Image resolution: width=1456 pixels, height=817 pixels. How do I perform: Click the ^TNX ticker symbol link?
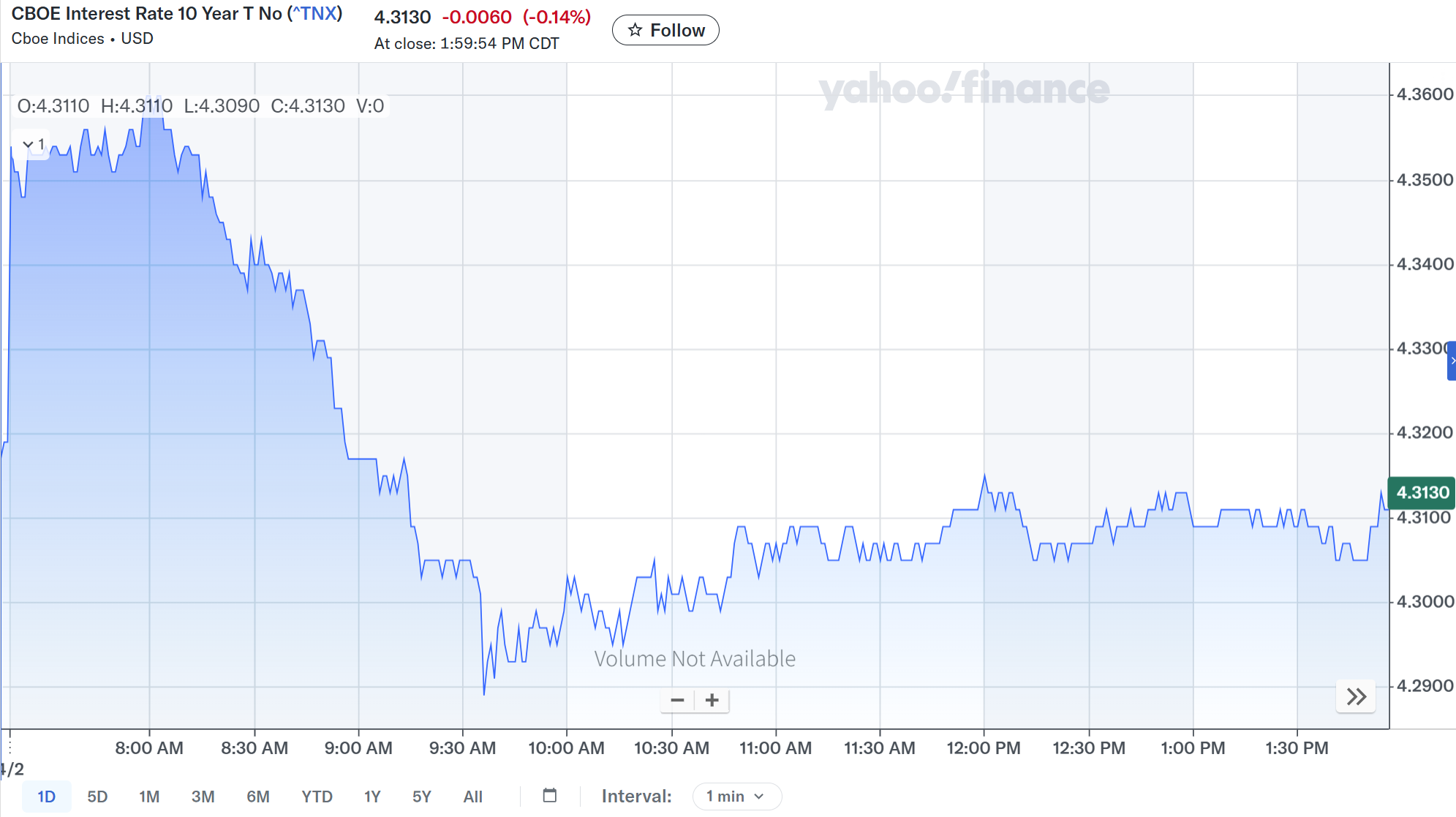tap(314, 14)
